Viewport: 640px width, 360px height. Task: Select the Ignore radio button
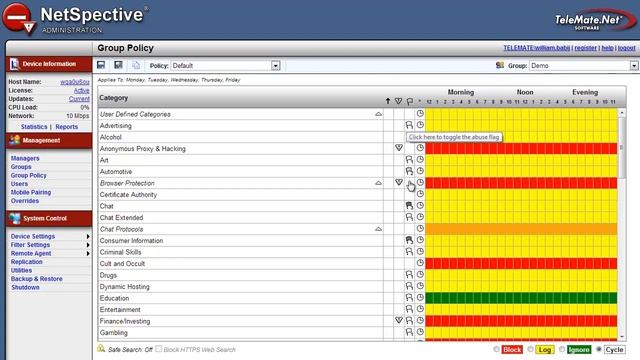pyautogui.click(x=562, y=349)
